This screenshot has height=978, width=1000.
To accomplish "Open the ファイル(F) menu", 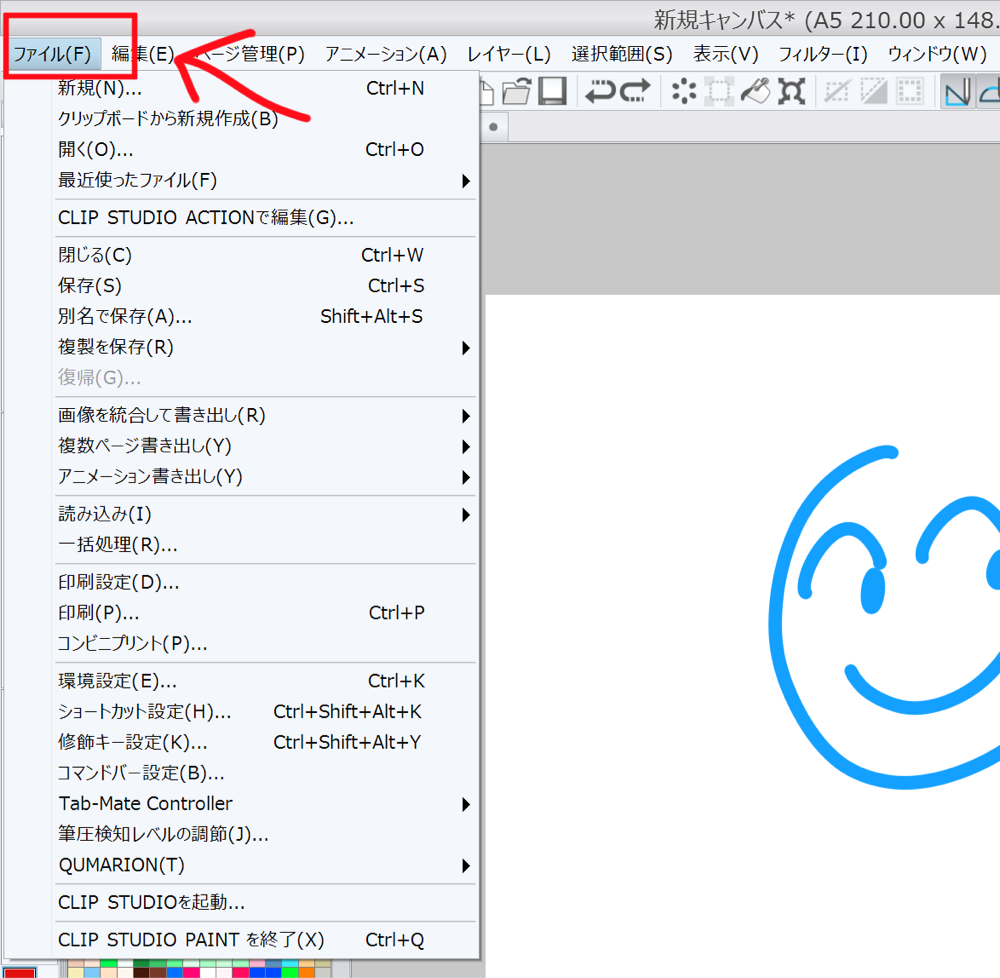I will [52, 54].
